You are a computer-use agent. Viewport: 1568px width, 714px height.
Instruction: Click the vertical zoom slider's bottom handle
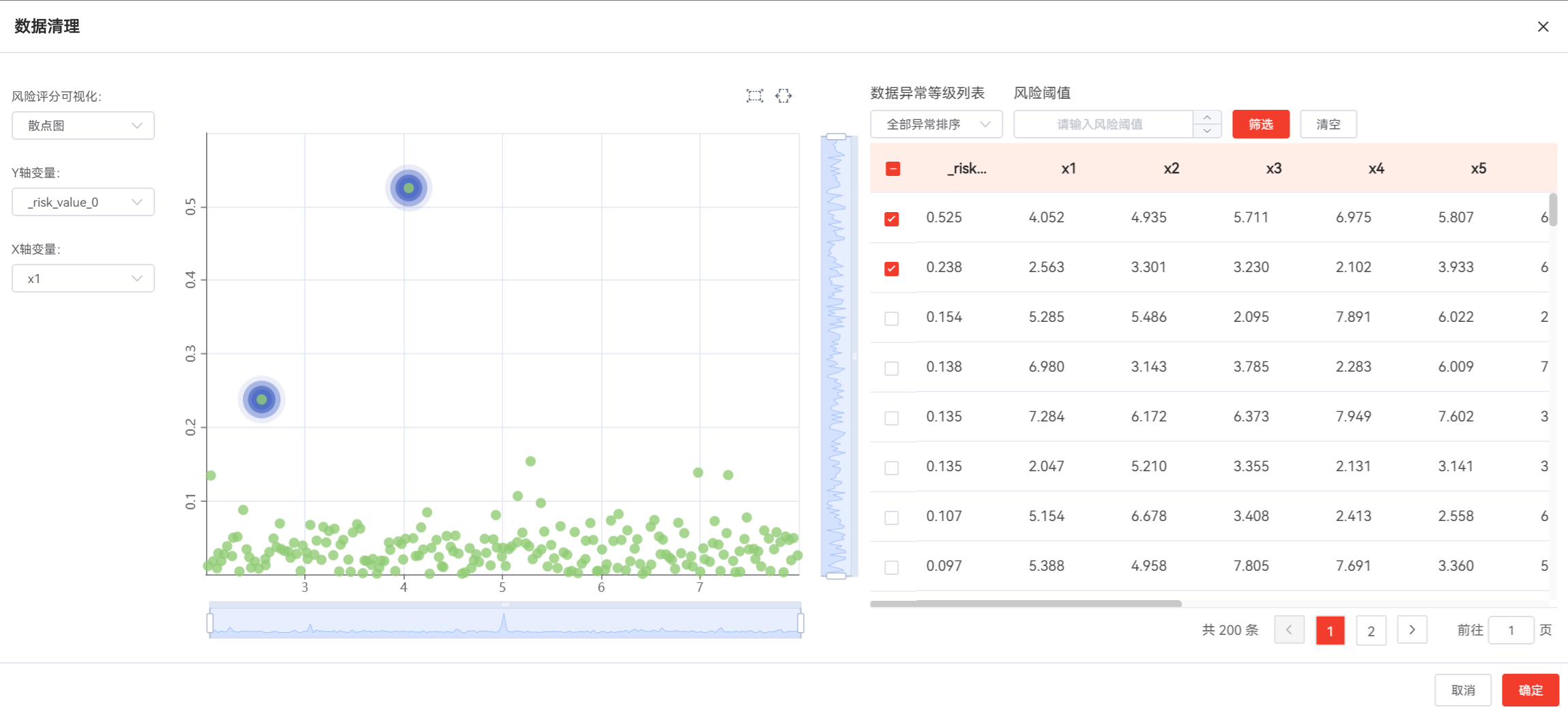(836, 576)
